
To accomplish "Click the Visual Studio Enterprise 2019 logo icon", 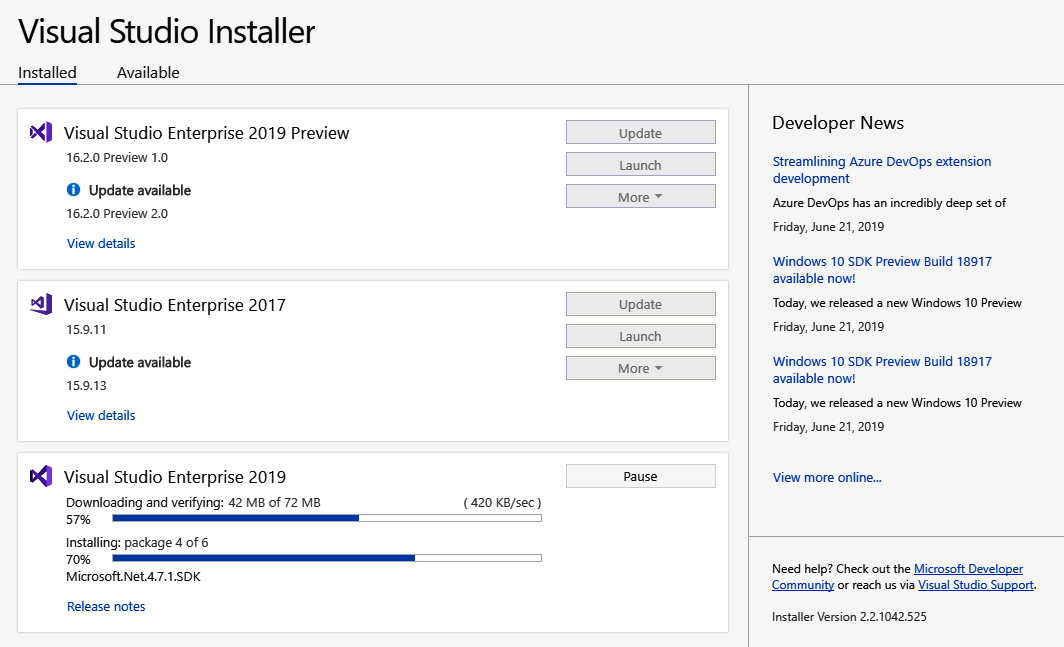I will [41, 476].
